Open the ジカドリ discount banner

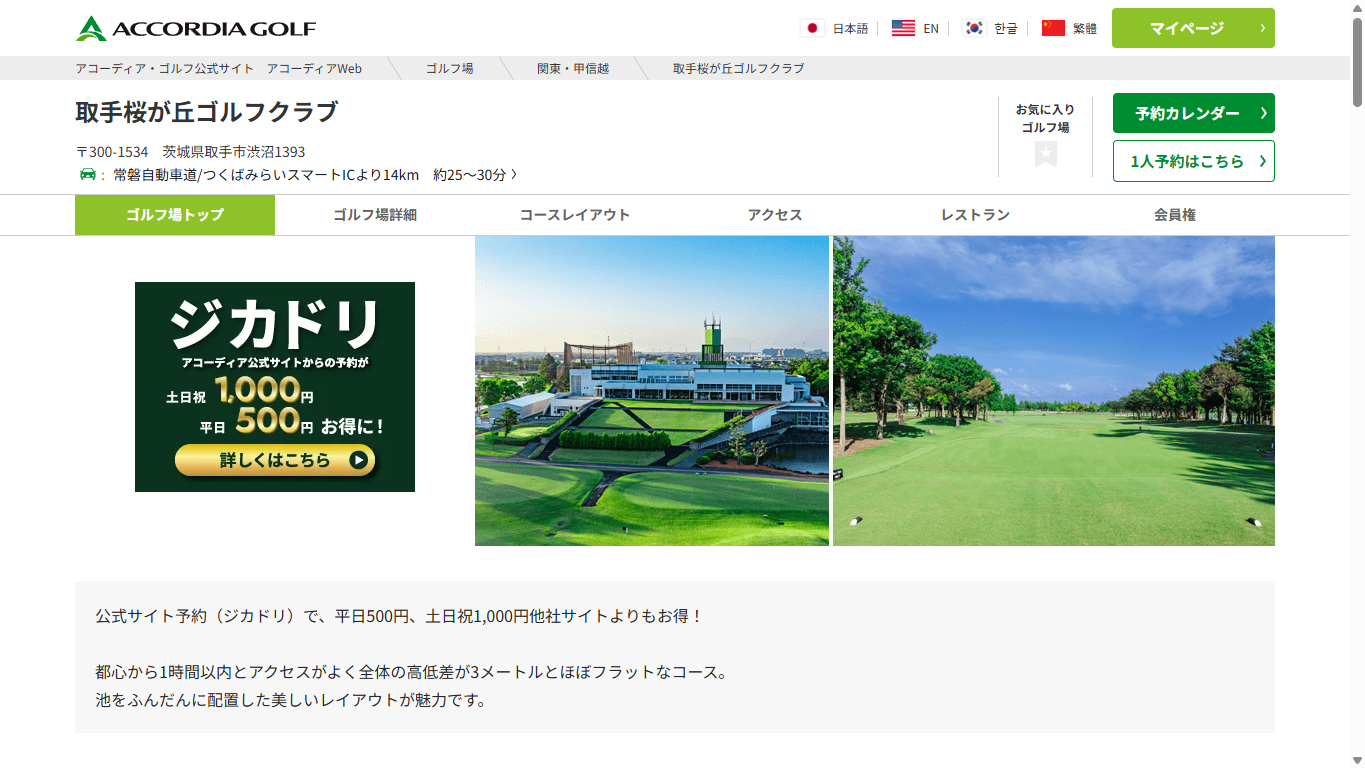click(x=275, y=387)
